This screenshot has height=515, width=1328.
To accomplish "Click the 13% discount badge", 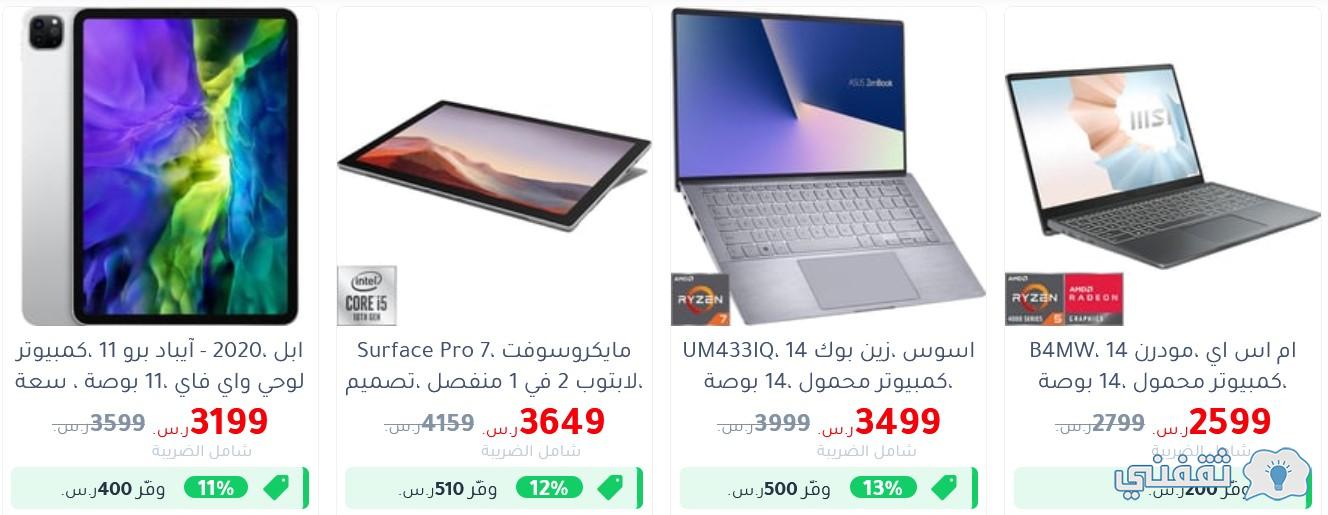I will (x=883, y=488).
